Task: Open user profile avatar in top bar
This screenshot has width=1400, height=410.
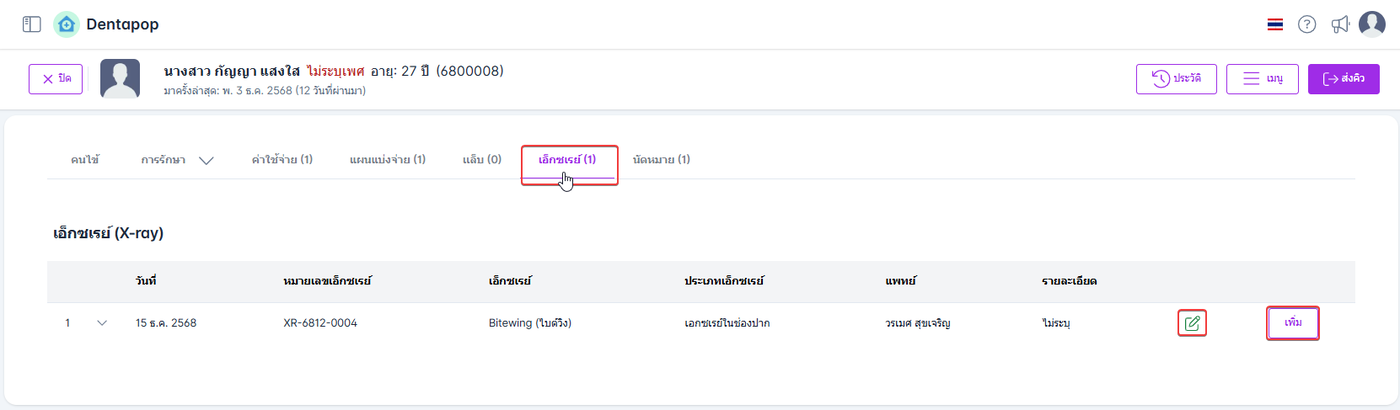Action: [1372, 24]
